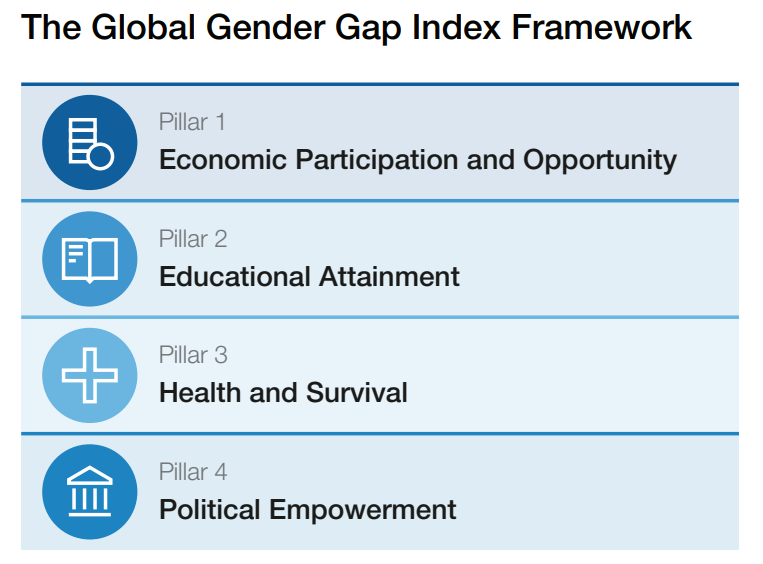The width and height of the screenshot is (763, 564).
Task: Select the "Pillar 2" label
Action: [193, 239]
